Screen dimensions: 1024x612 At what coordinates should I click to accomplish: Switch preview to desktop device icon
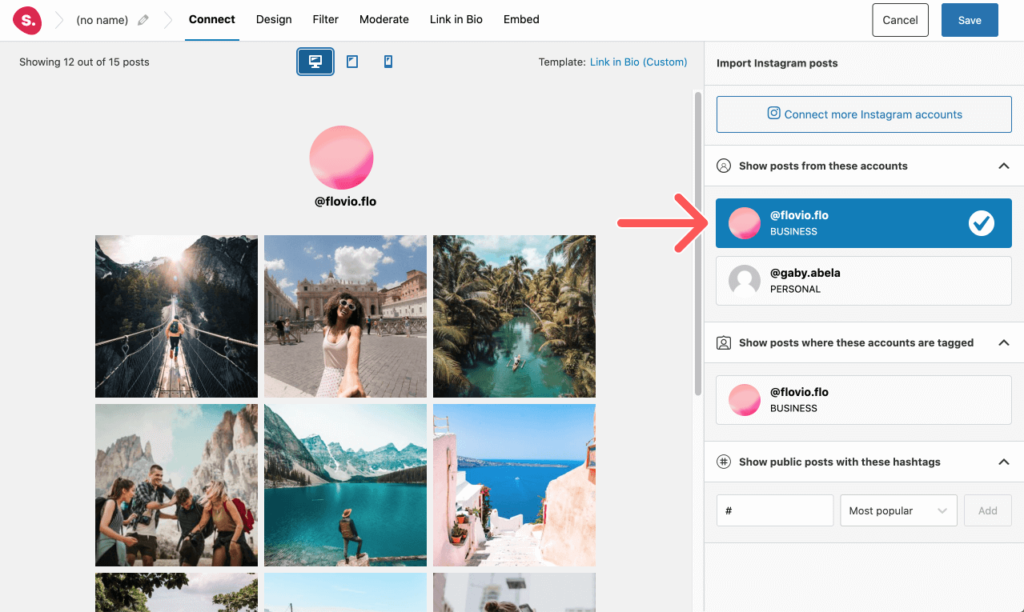pos(315,61)
